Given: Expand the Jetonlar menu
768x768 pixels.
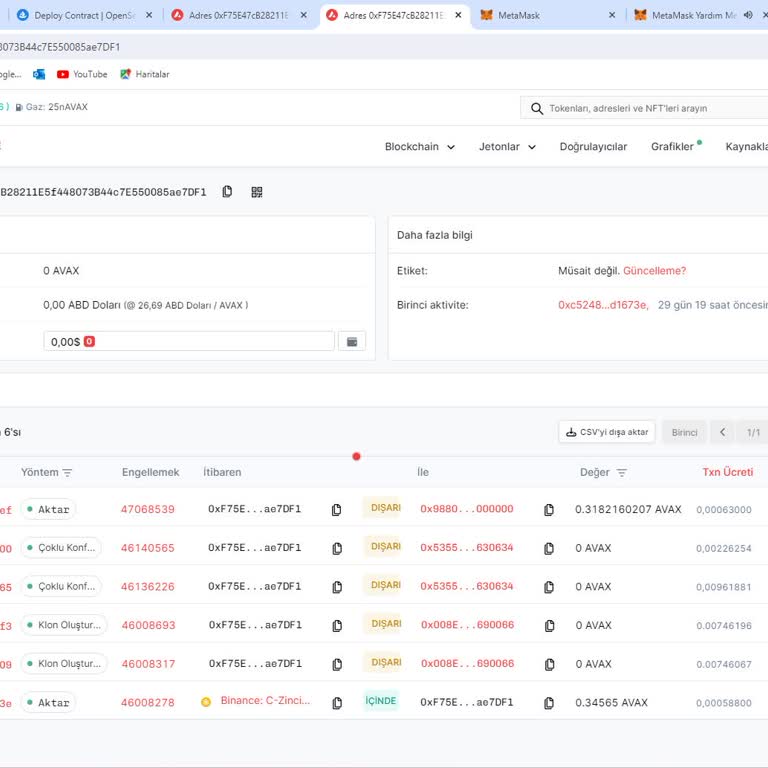Looking at the screenshot, I should (507, 146).
